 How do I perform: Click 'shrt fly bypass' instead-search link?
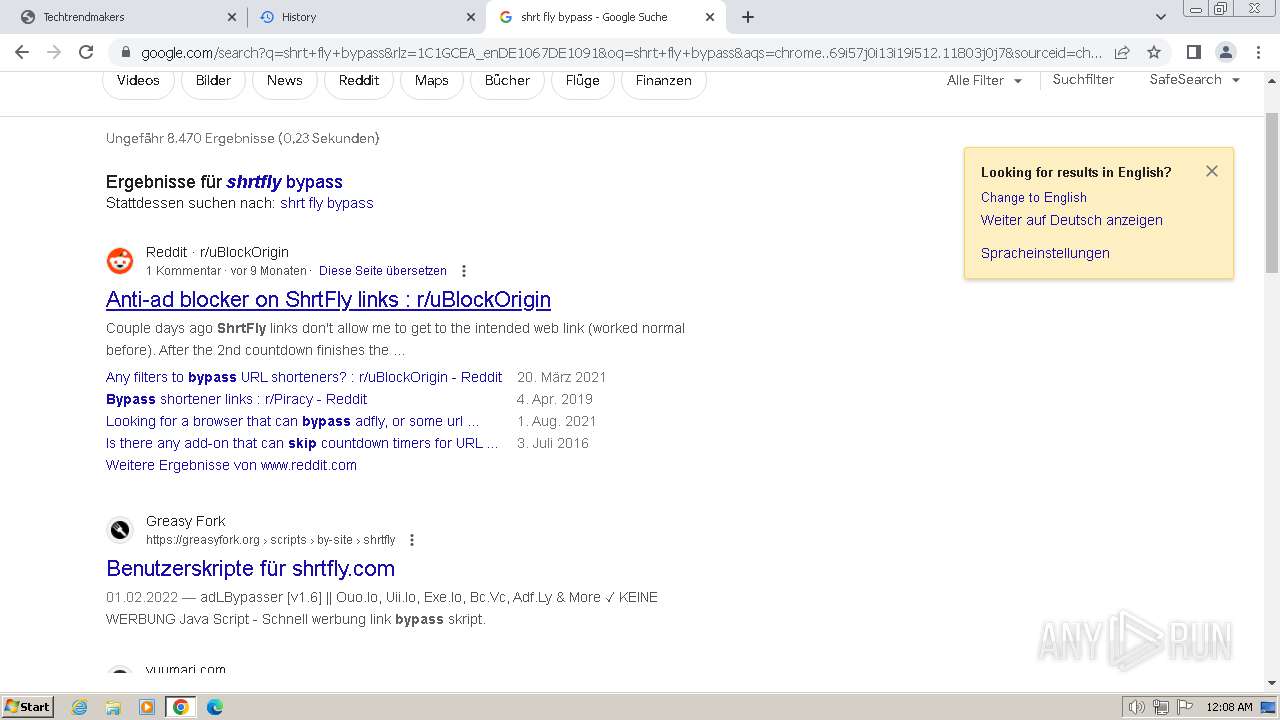[x=327, y=203]
